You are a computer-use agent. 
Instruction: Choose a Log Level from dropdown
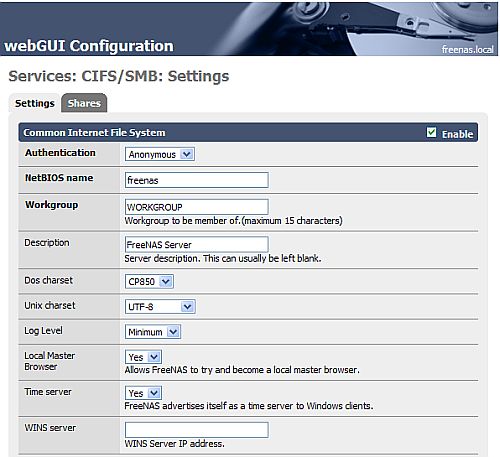pos(153,332)
